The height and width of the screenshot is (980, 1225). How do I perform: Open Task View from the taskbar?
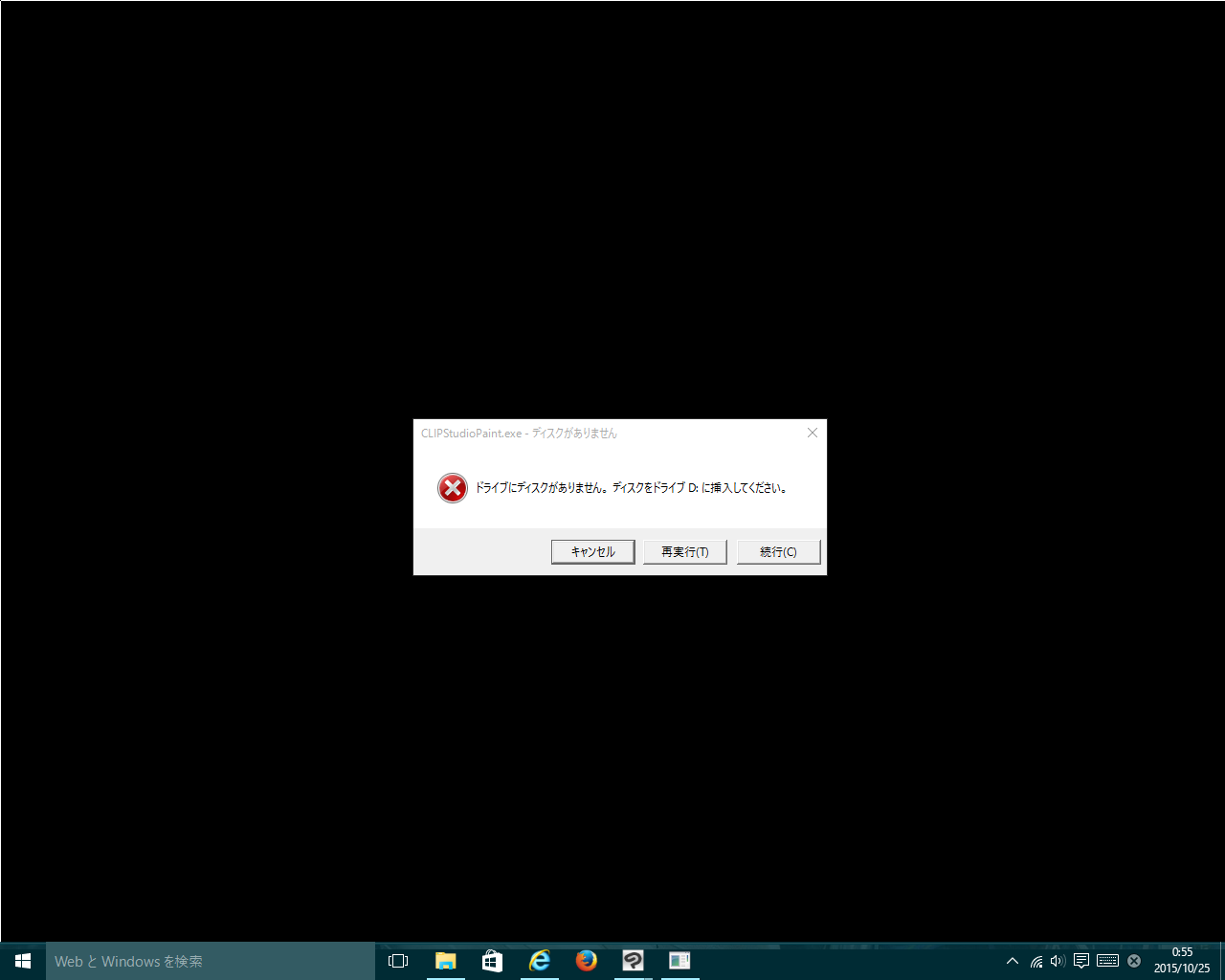tap(398, 961)
